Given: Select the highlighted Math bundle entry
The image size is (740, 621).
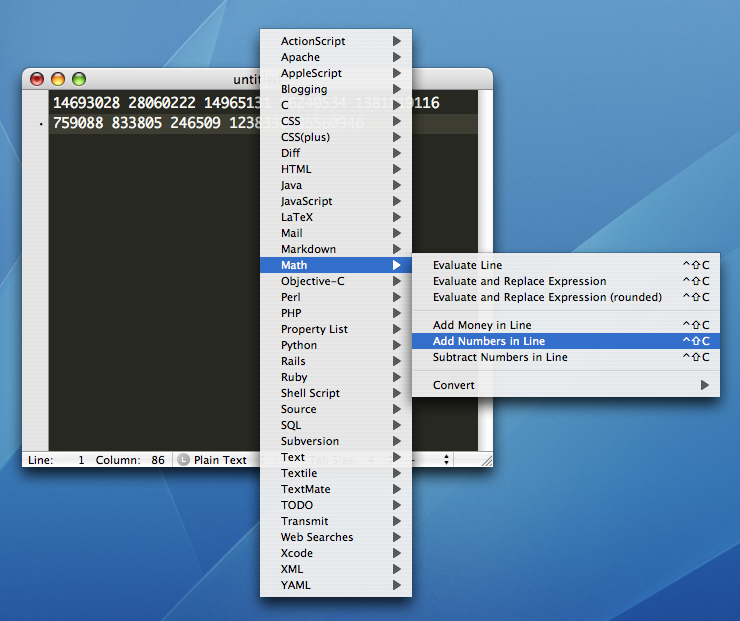Looking at the screenshot, I should (x=336, y=265).
